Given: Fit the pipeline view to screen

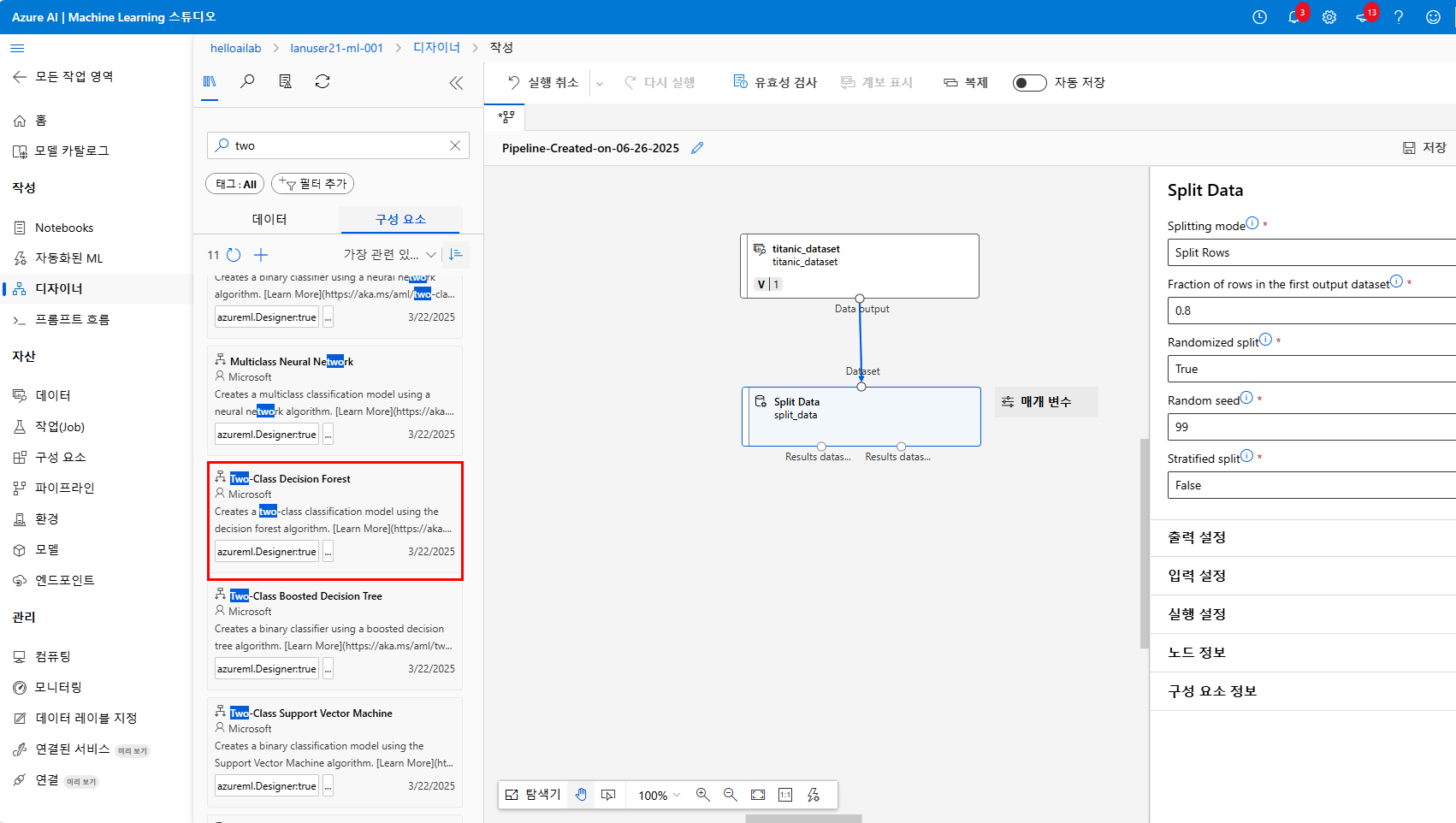Looking at the screenshot, I should (757, 795).
